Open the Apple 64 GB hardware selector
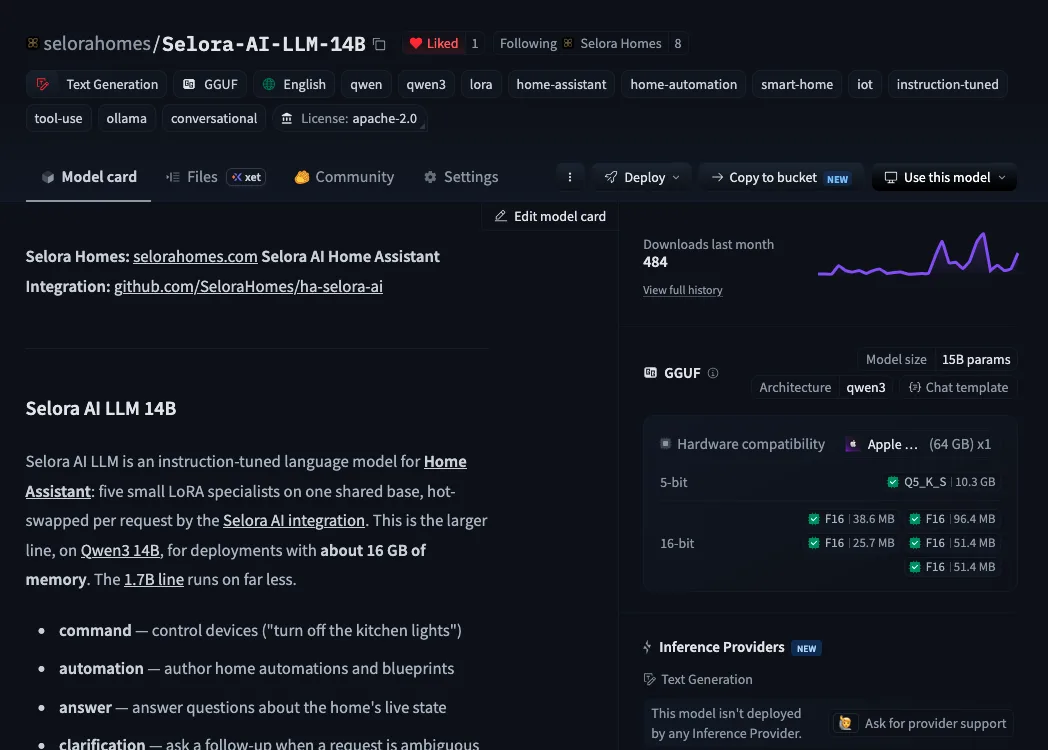 [918, 444]
